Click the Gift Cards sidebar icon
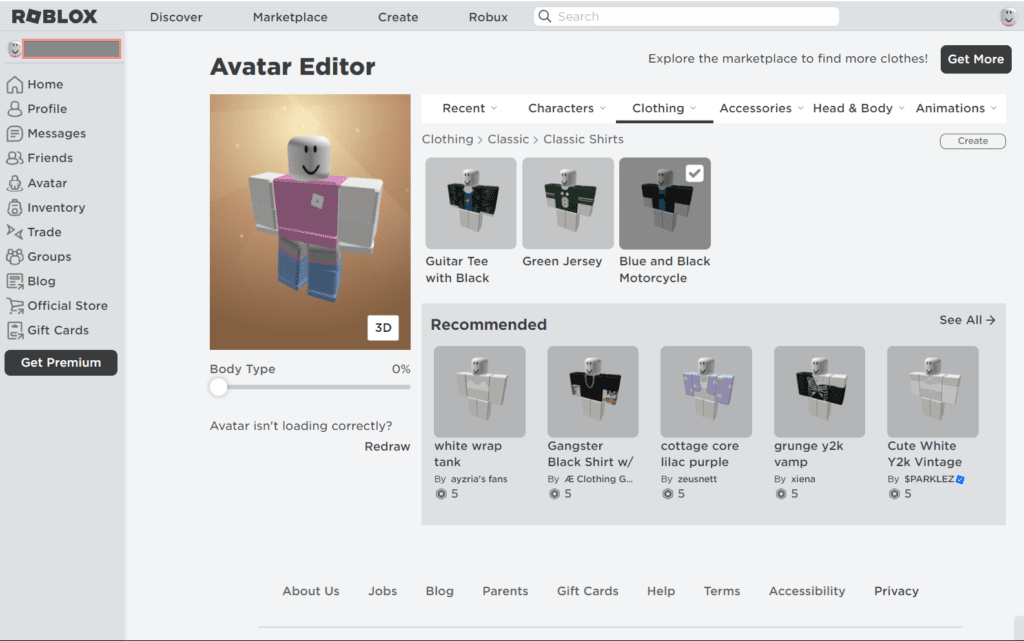 tap(14, 330)
